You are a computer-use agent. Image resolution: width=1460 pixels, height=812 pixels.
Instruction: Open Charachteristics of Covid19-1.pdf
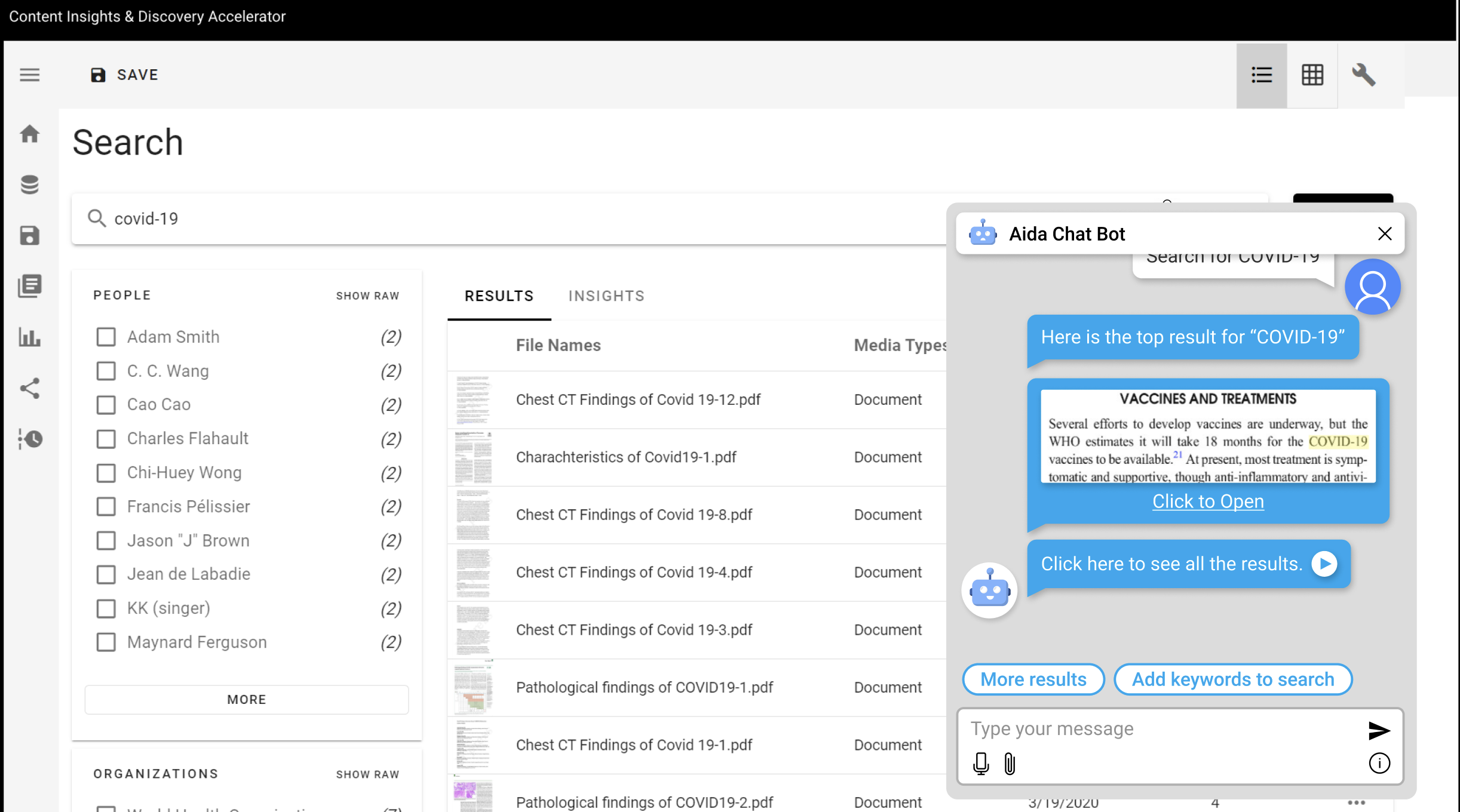coord(626,457)
